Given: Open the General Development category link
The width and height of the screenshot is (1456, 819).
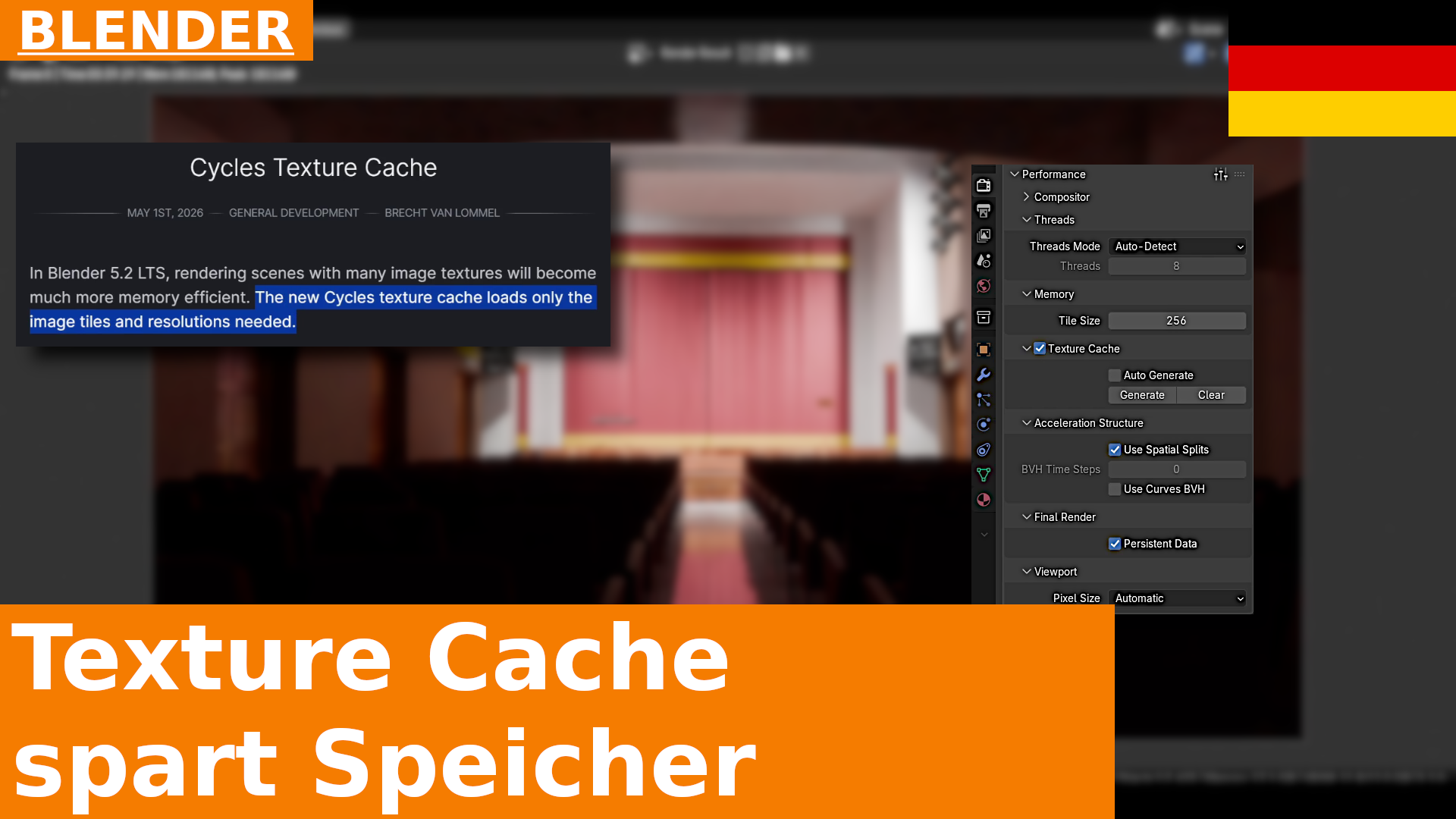Looking at the screenshot, I should tap(293, 213).
